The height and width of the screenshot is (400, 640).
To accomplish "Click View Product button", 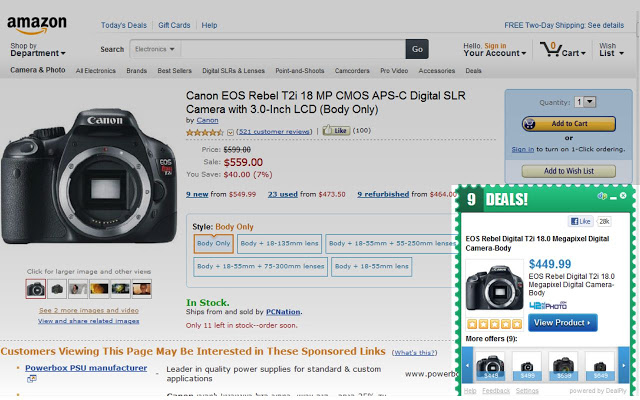I will [562, 322].
